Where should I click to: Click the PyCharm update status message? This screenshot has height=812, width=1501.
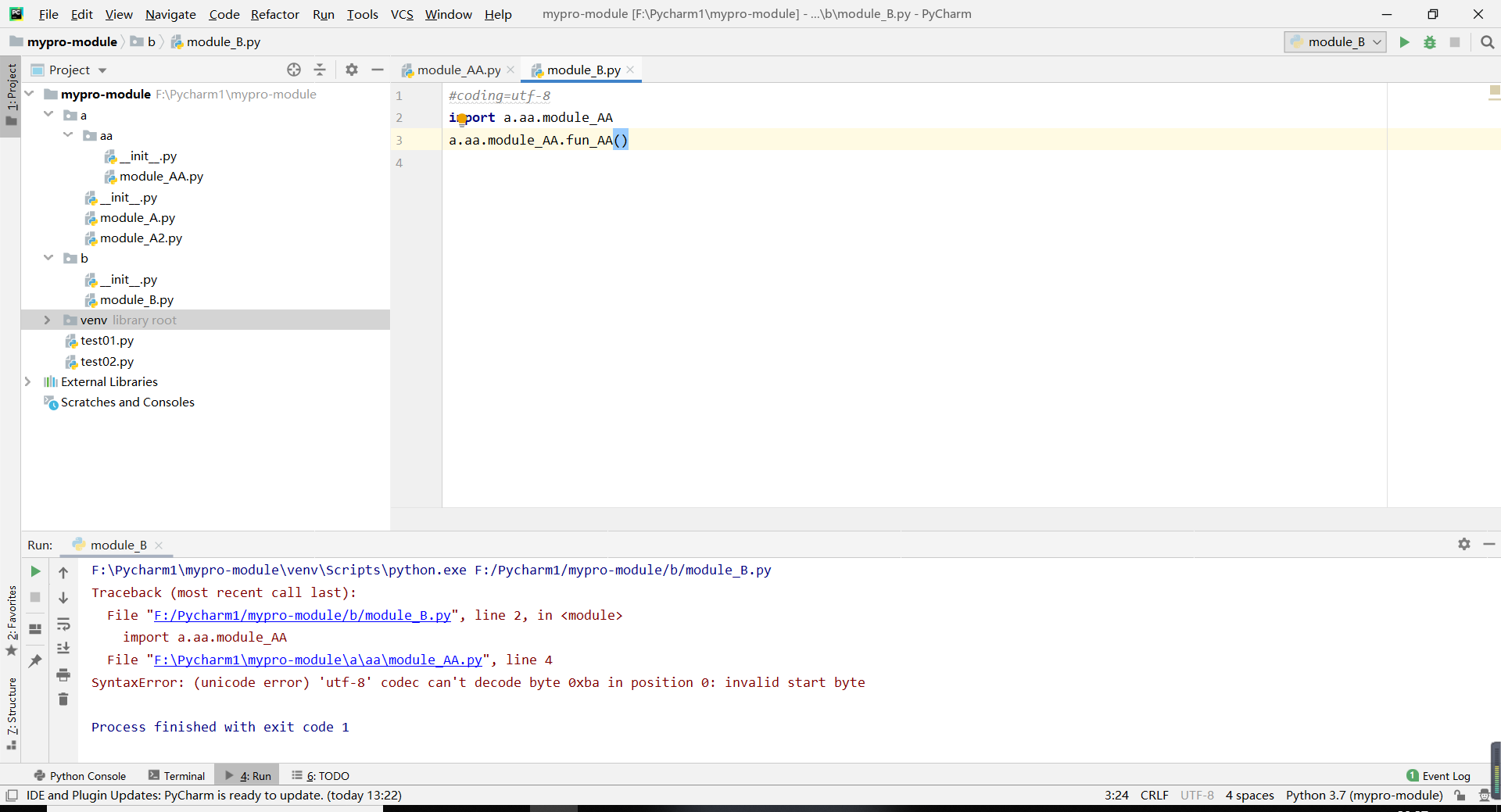[x=213, y=796]
